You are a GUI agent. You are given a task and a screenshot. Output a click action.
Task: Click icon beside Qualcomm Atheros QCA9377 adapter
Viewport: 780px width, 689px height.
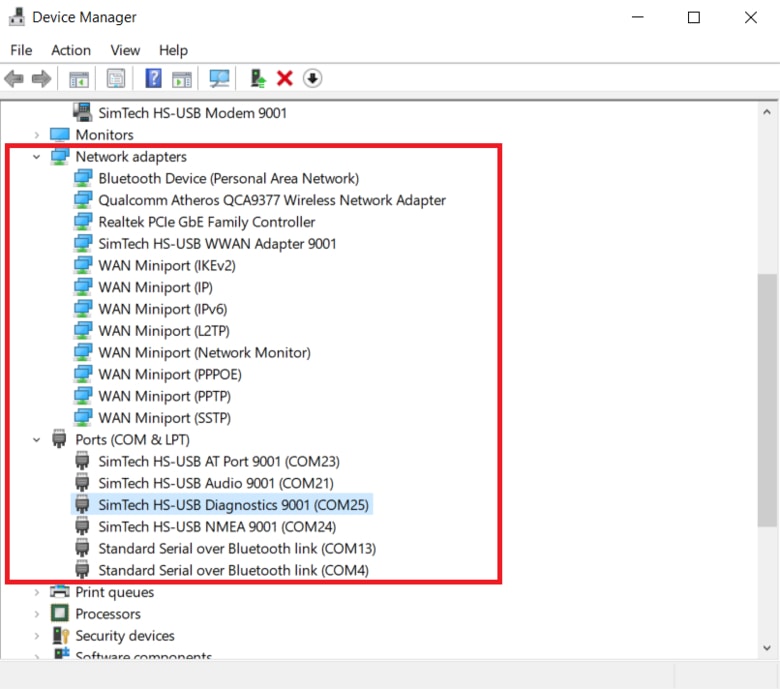83,199
